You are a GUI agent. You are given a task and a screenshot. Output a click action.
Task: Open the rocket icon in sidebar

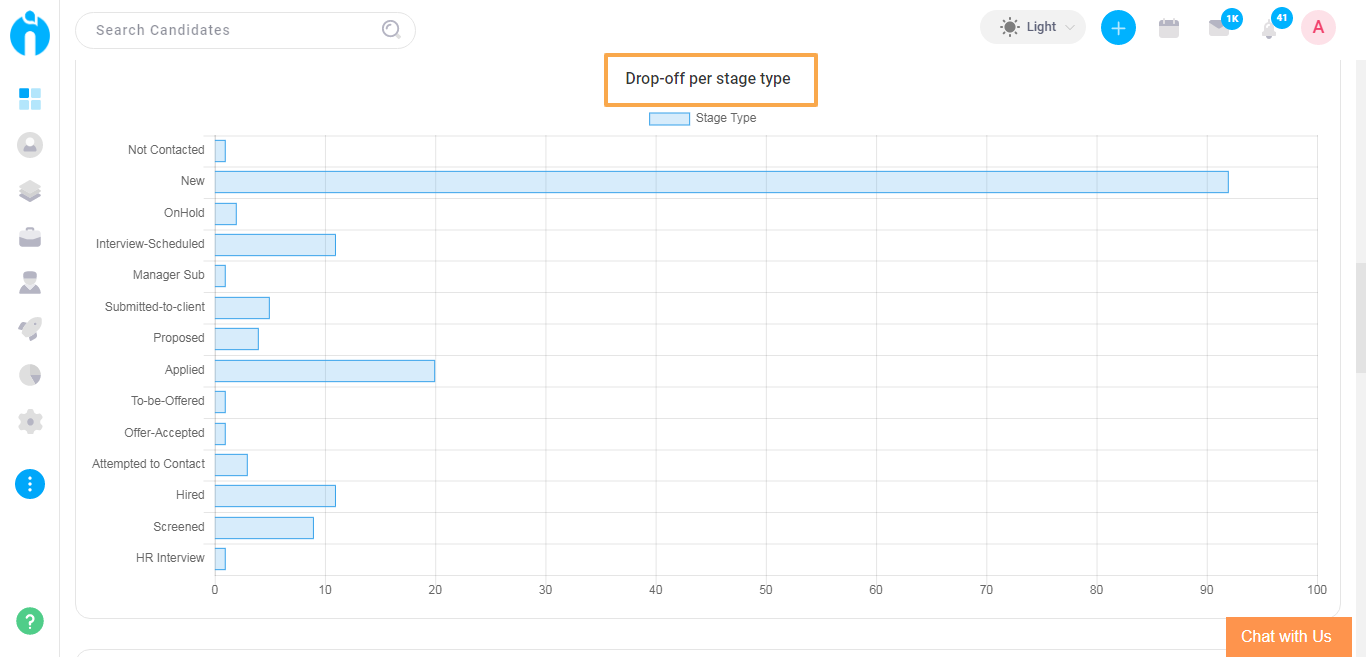click(x=30, y=329)
